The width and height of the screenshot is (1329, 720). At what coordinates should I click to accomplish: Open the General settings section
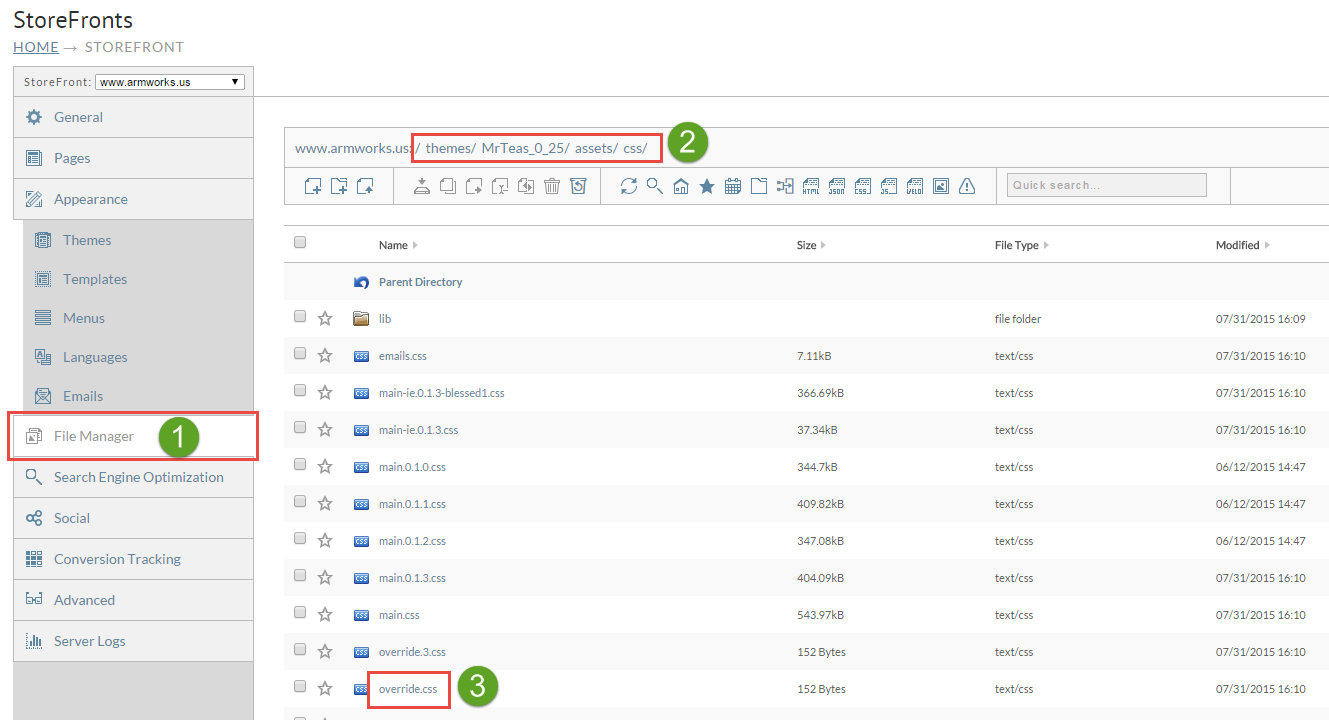[133, 117]
